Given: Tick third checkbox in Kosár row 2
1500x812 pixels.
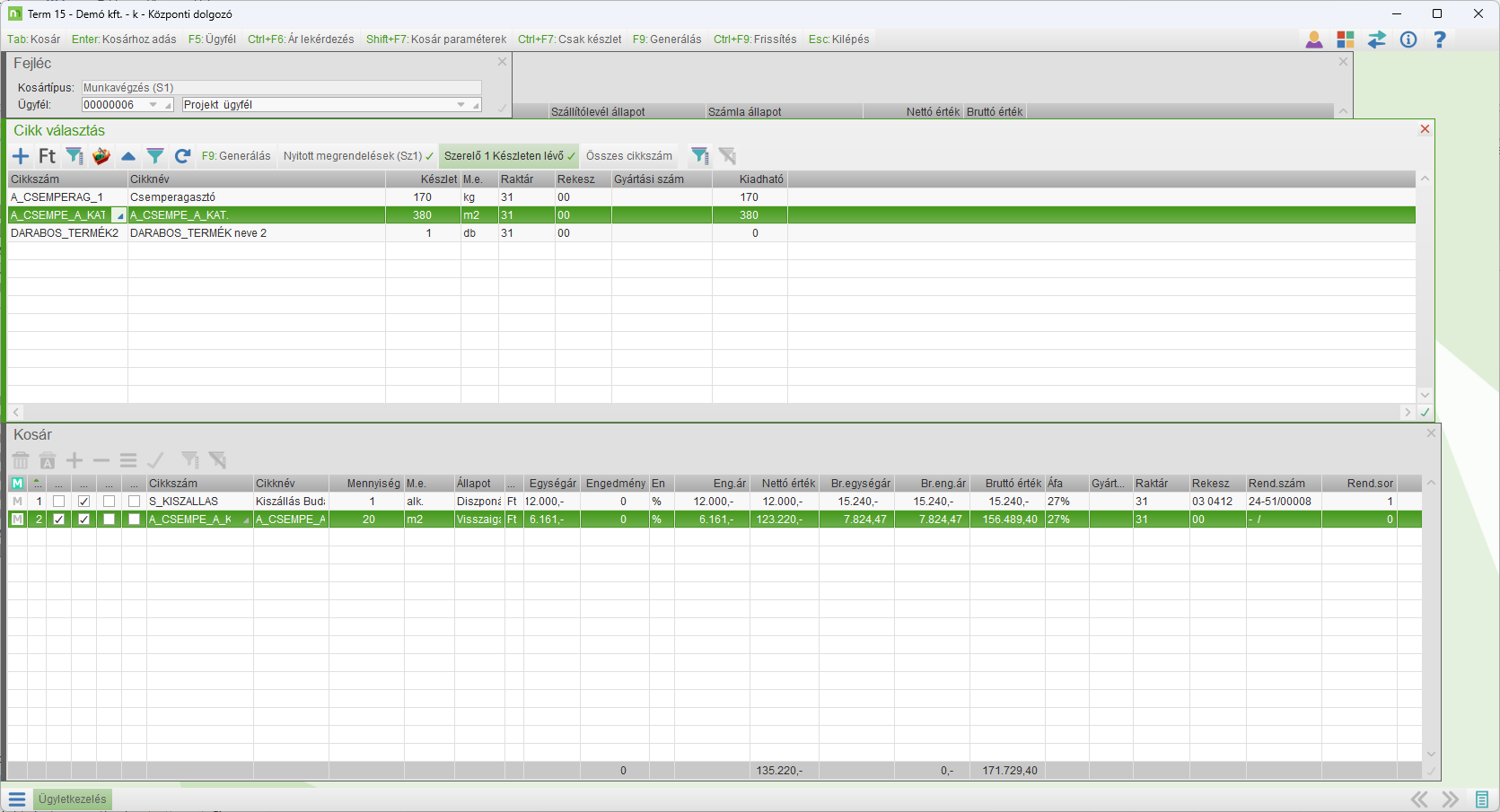Looking at the screenshot, I should tap(110, 520).
